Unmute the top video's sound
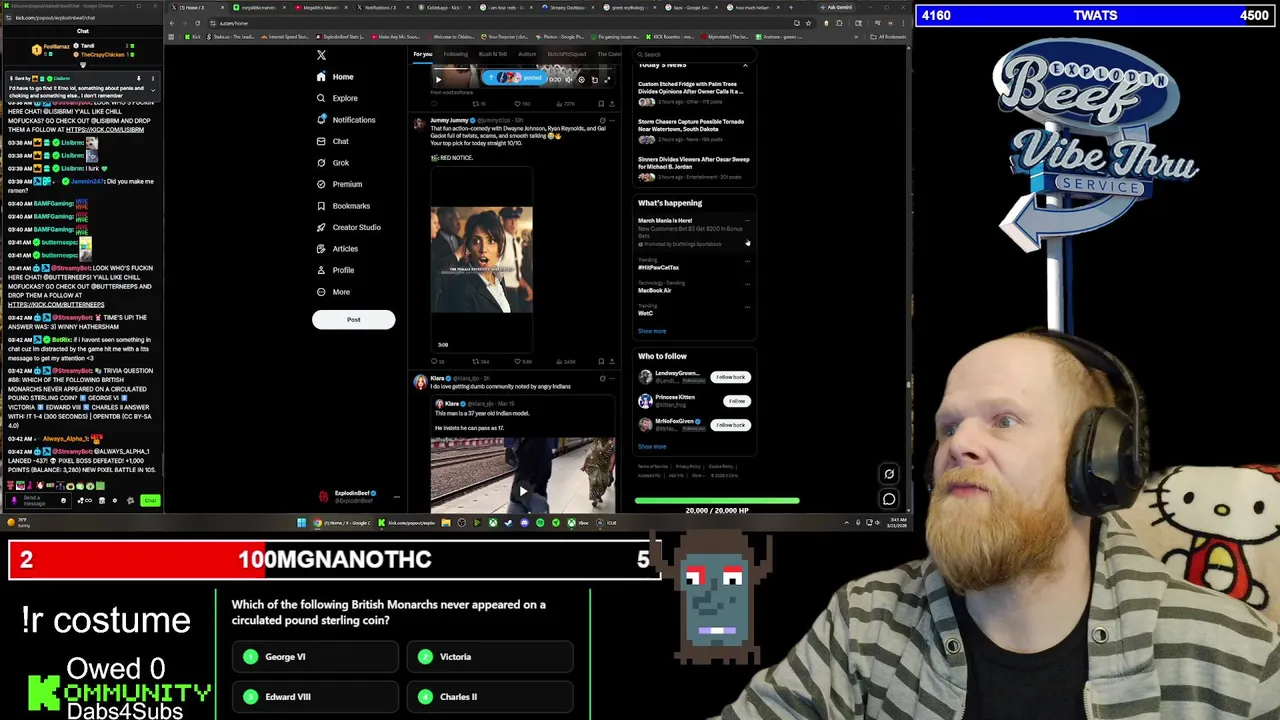Image resolution: width=1280 pixels, height=720 pixels. point(568,80)
